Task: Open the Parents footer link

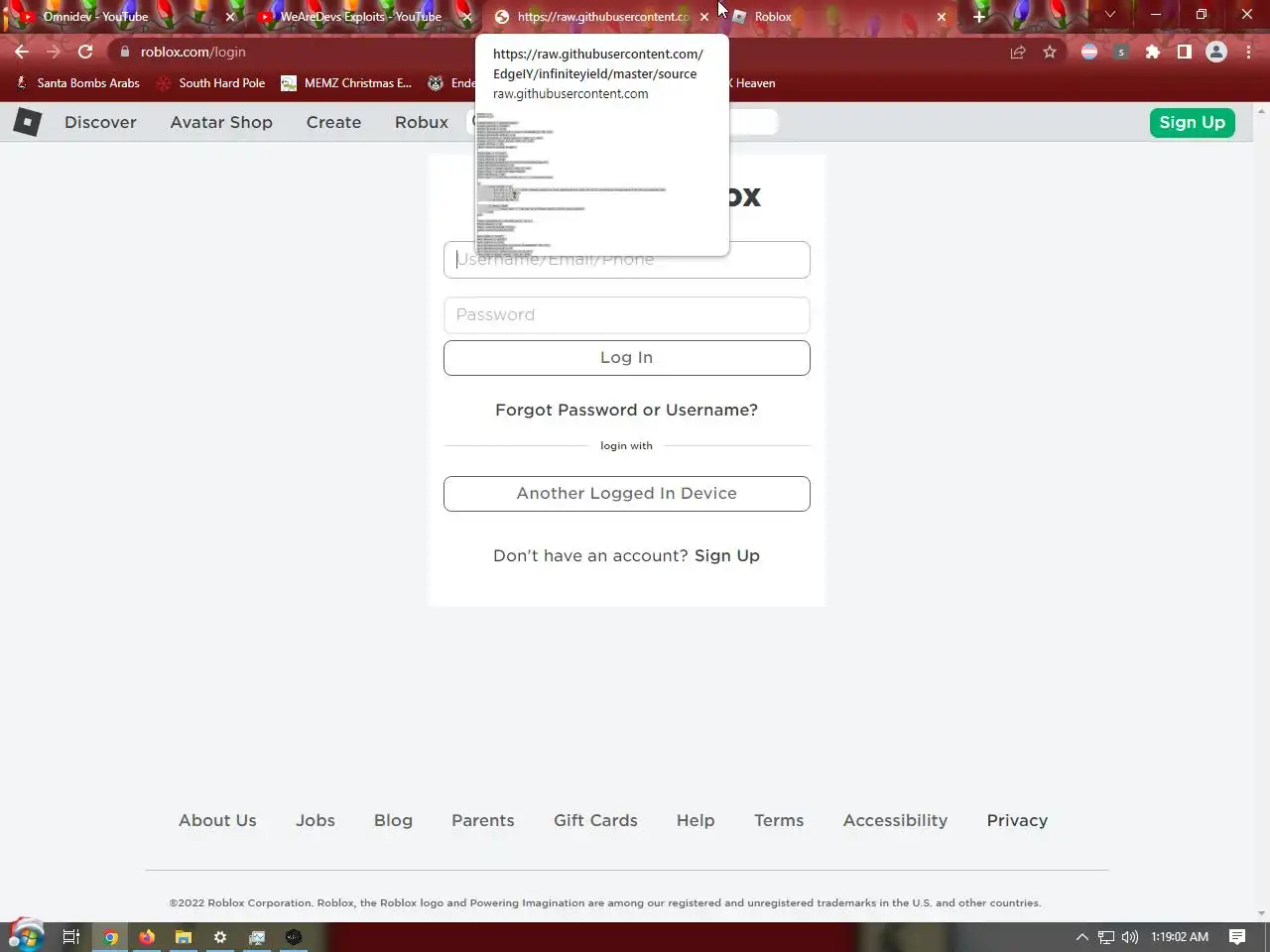Action: tap(483, 820)
